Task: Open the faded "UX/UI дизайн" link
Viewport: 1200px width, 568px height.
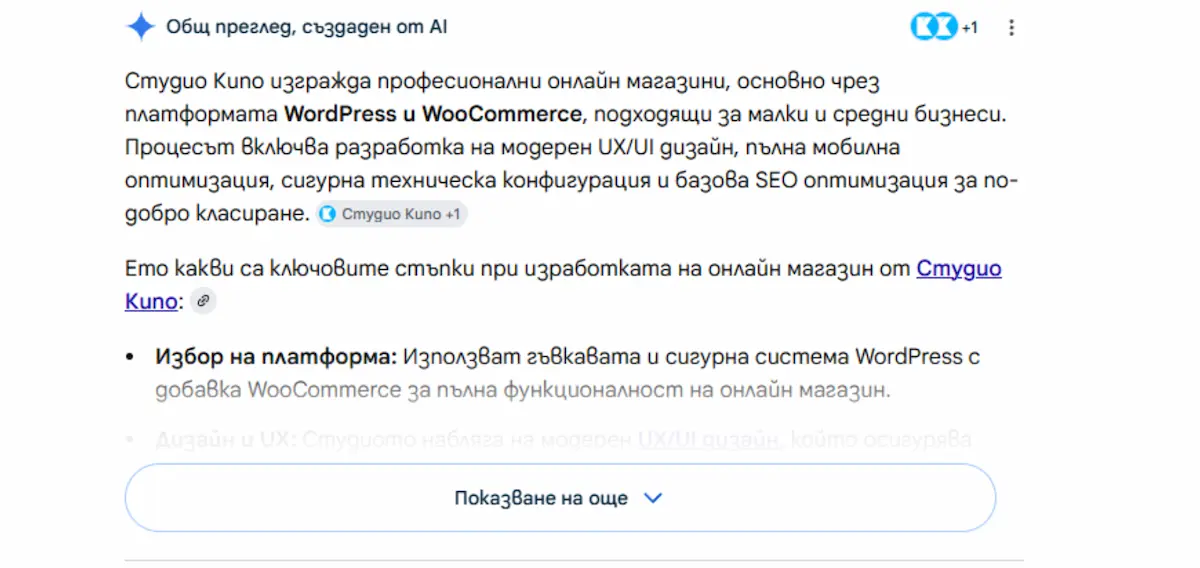Action: click(710, 439)
